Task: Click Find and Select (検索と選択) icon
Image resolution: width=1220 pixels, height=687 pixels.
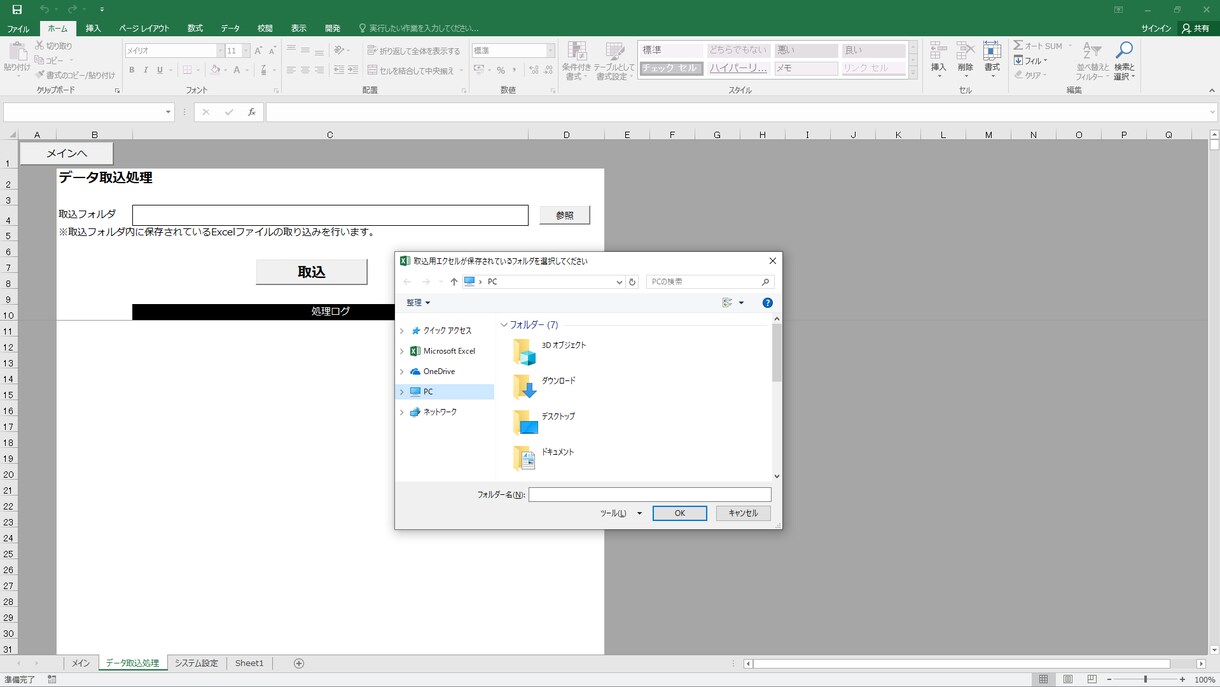Action: 1124,50
